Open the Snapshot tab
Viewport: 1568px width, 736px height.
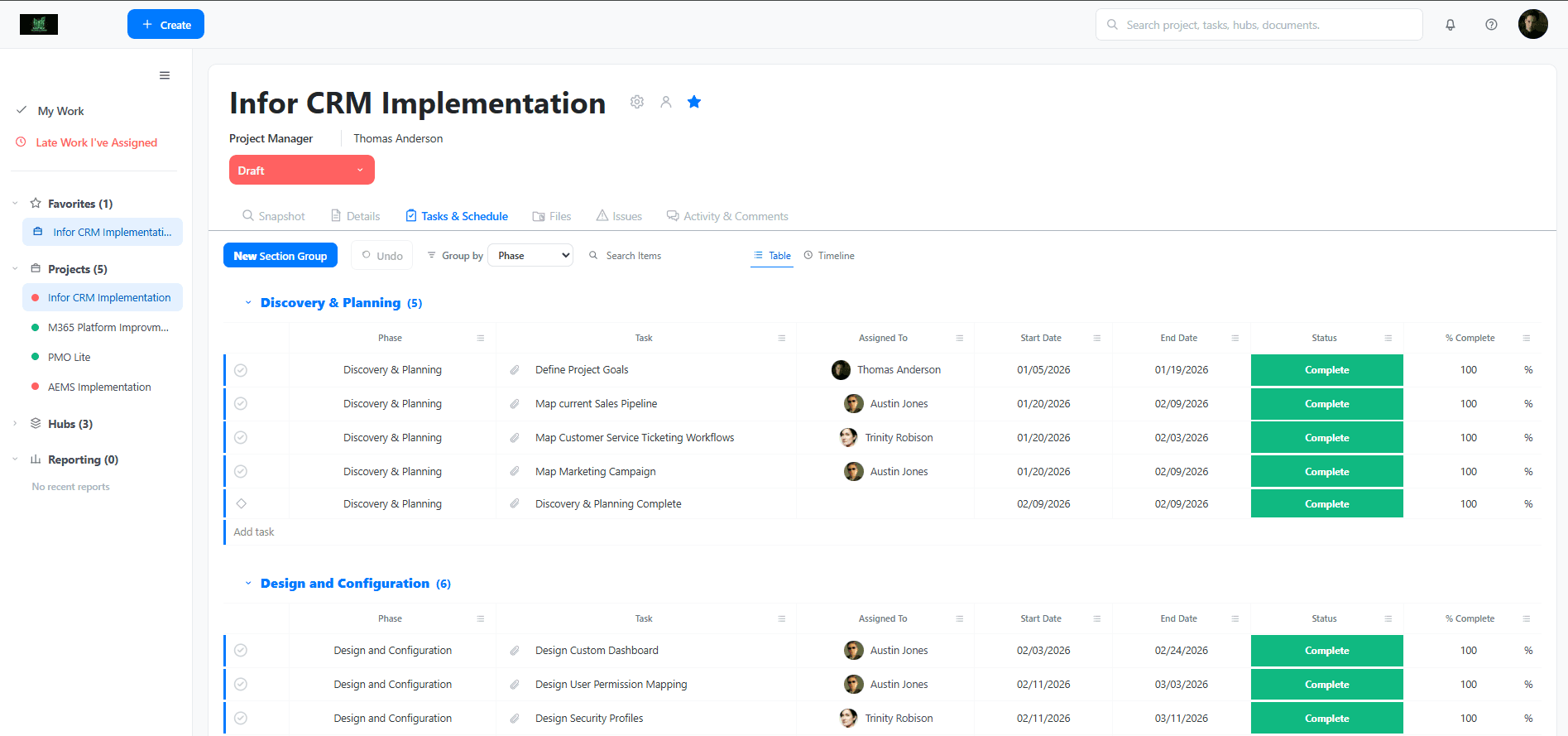point(274,216)
